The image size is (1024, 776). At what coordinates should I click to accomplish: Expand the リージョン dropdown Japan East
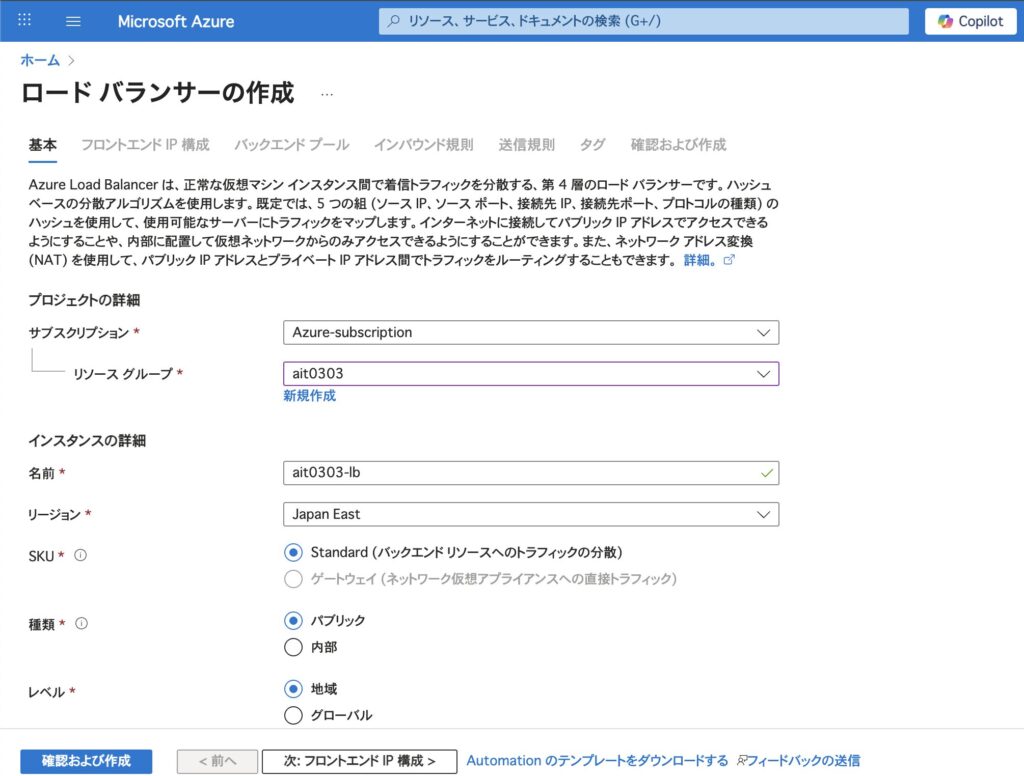[531, 514]
